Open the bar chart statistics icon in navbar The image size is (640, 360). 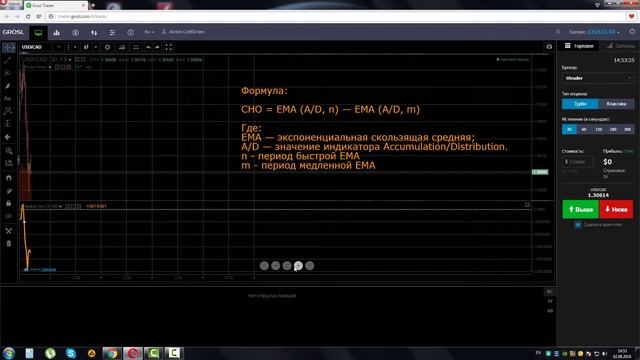57,33
